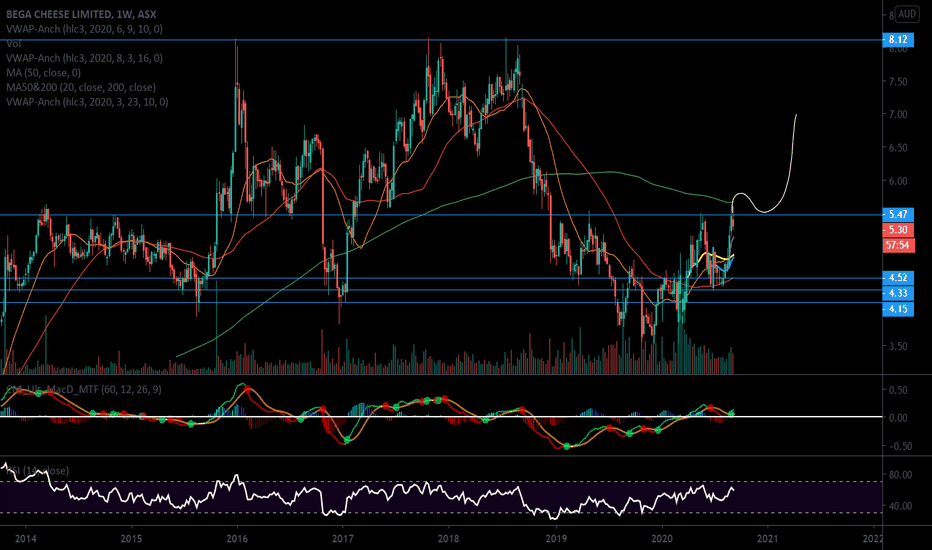Click the 0.50 MACD axis value
Viewport: 932px width, 550px height.
[x=898, y=390]
